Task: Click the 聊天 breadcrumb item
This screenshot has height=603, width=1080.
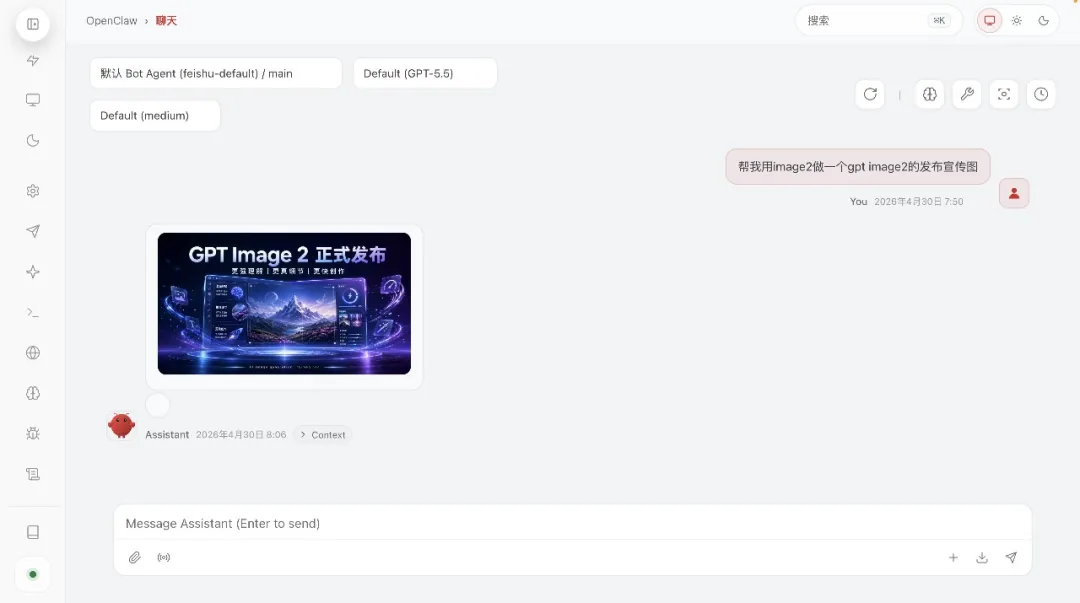Action: [166, 21]
